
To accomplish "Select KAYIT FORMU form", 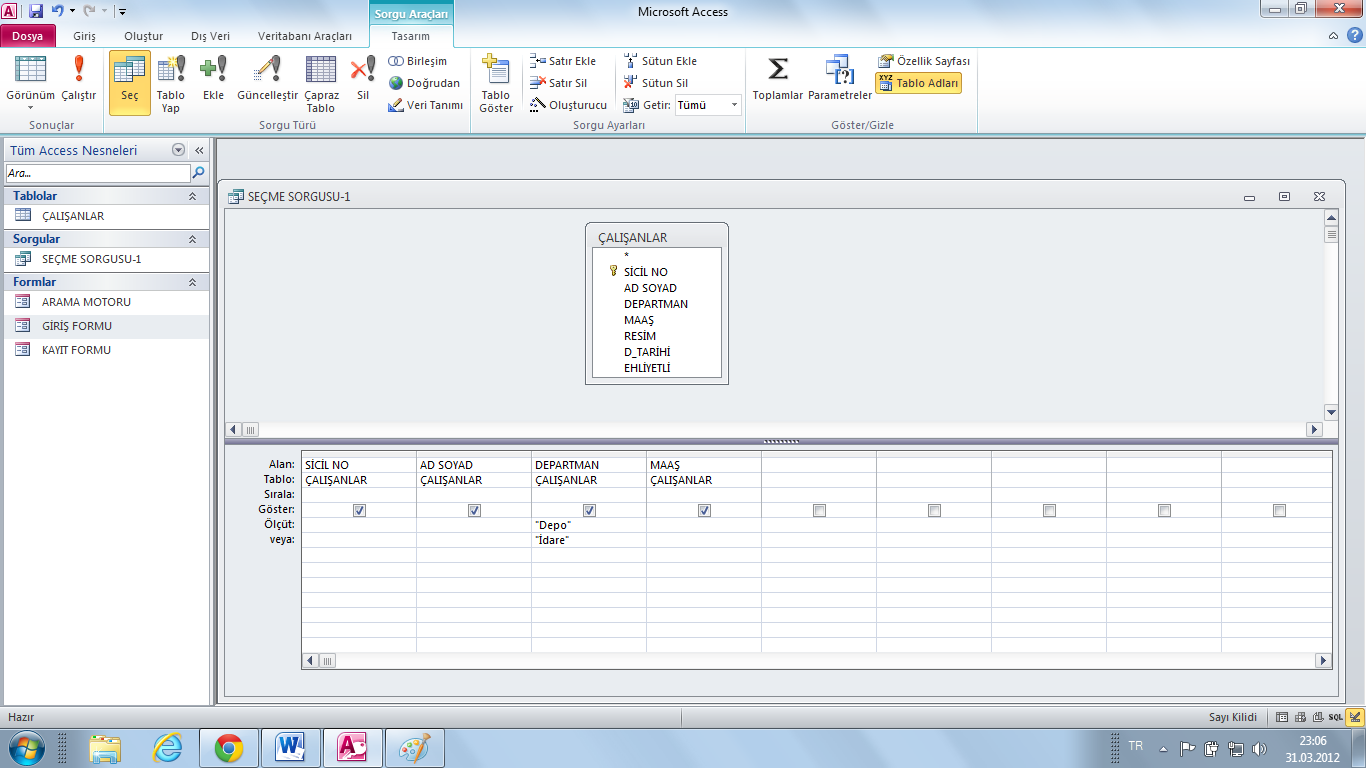I will [107, 350].
